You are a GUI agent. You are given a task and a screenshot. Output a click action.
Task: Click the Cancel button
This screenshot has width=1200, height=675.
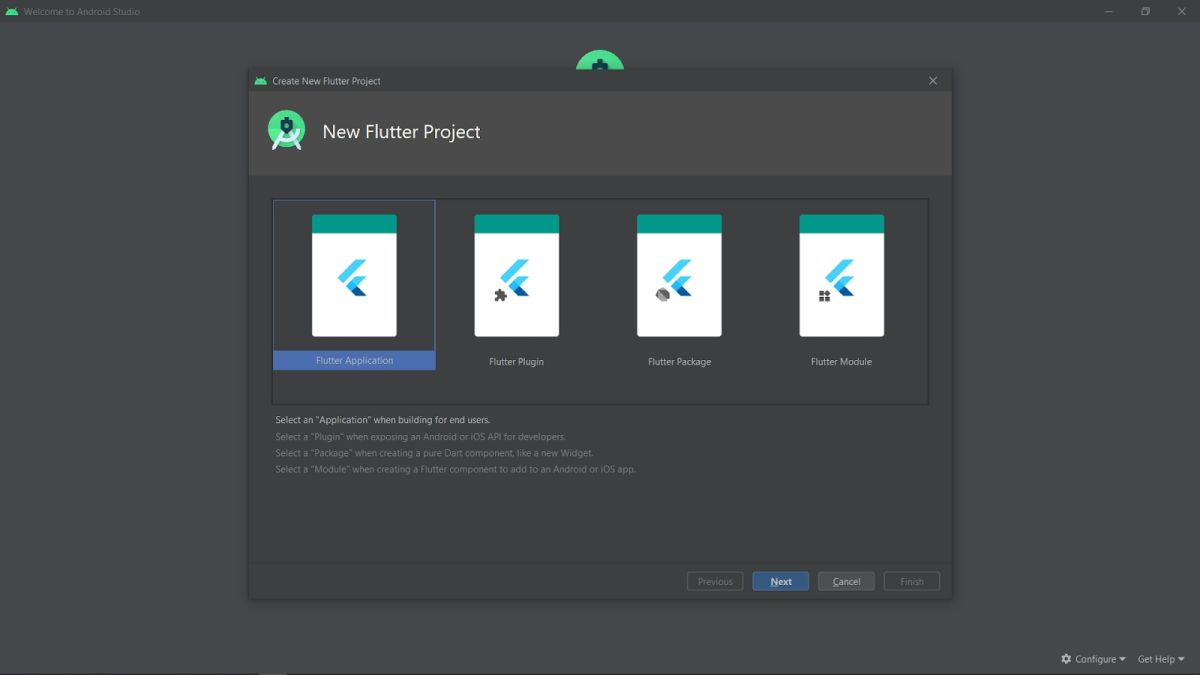pos(846,581)
